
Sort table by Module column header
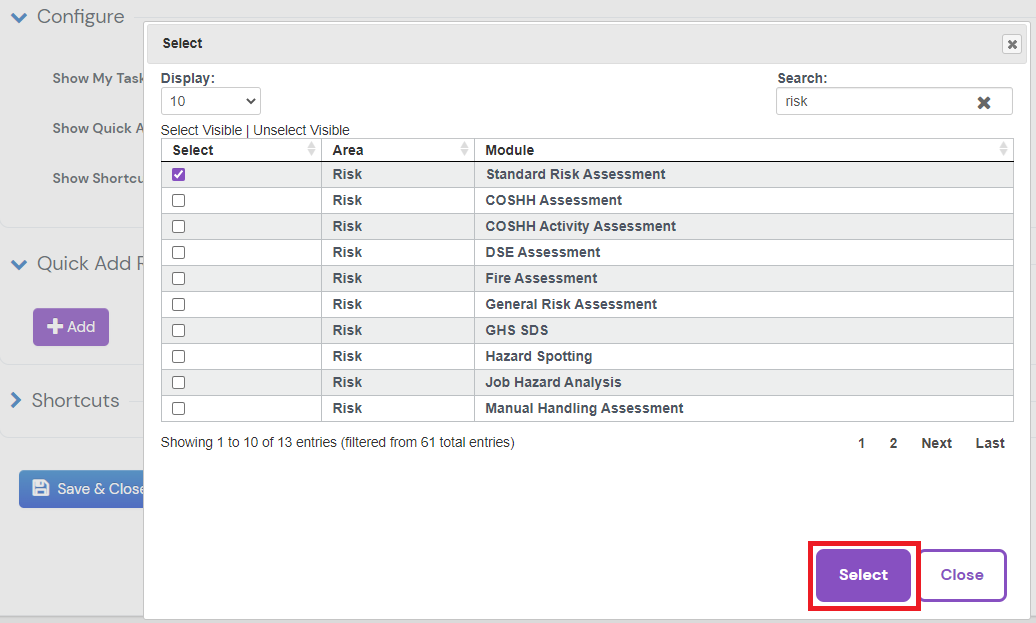click(x=510, y=150)
